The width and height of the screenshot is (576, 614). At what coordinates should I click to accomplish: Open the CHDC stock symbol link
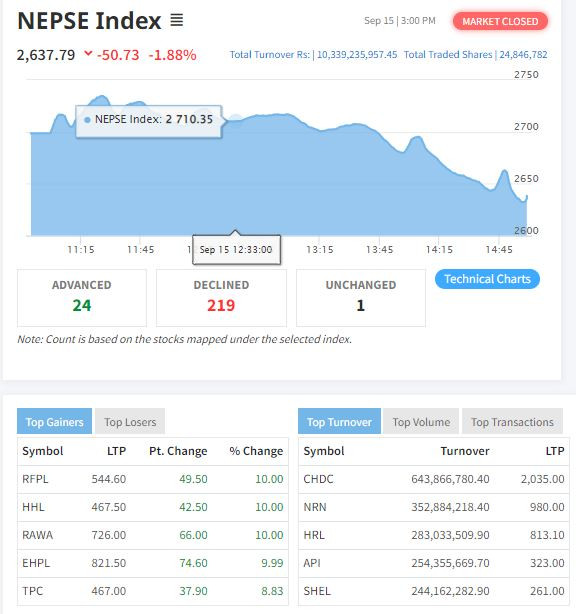click(x=318, y=479)
